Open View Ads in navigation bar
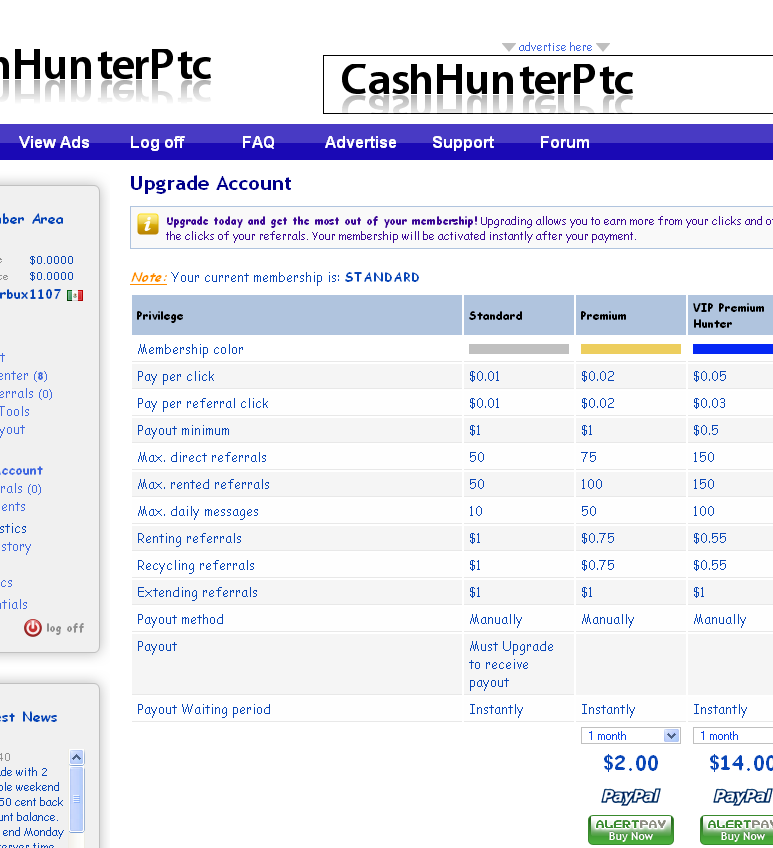The height and width of the screenshot is (848, 773). (x=54, y=142)
